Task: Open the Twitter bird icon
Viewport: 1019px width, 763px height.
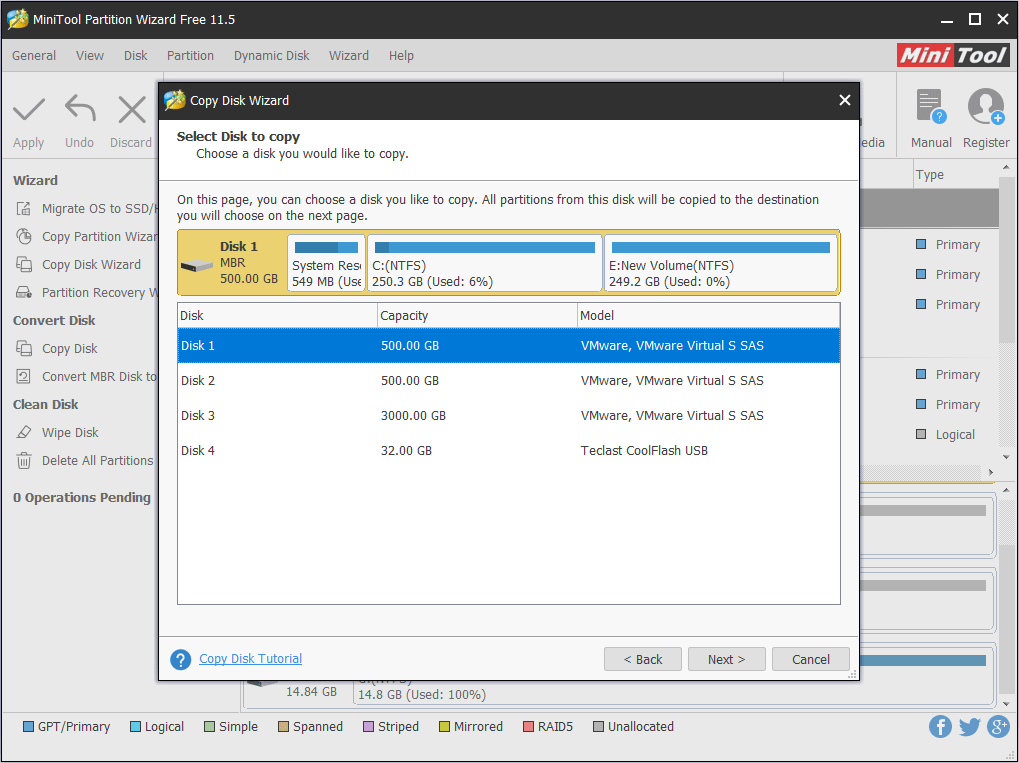Action: pyautogui.click(x=969, y=727)
